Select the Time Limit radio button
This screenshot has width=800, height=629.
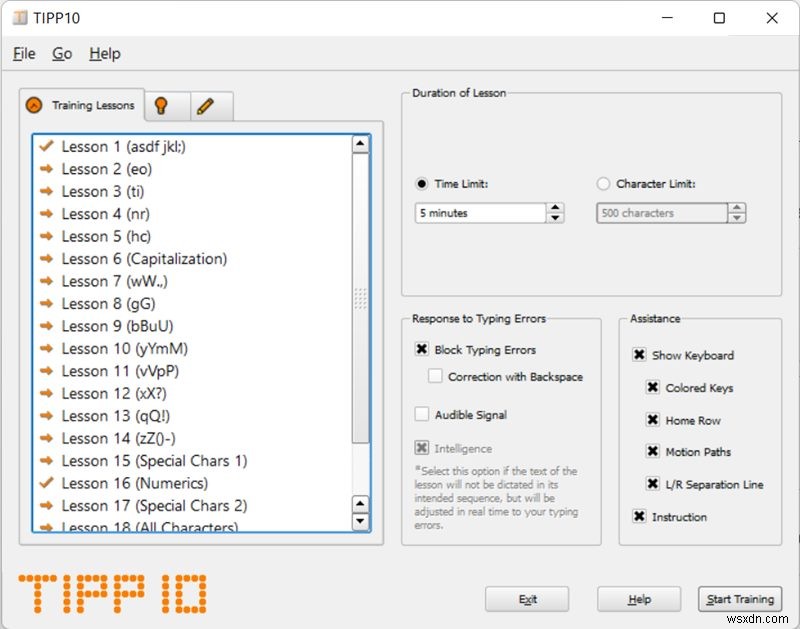coord(421,184)
